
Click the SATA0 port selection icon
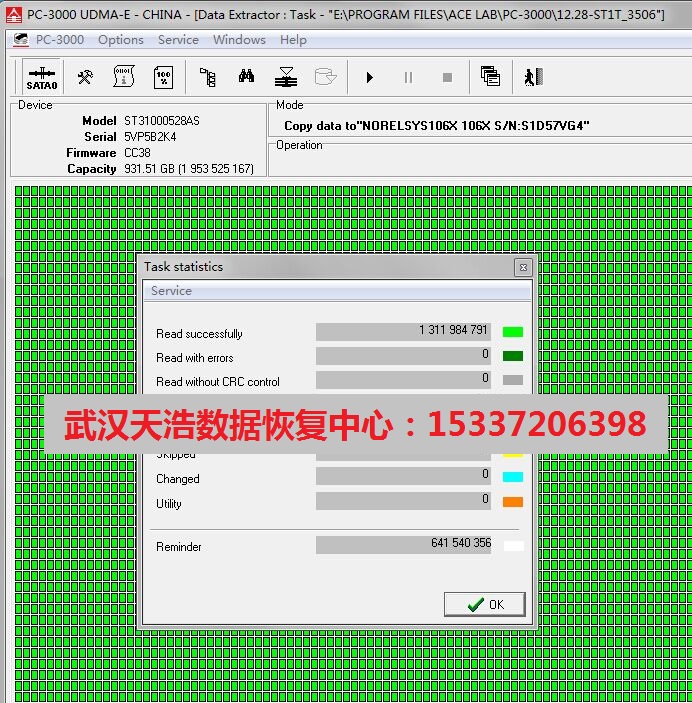(42, 77)
